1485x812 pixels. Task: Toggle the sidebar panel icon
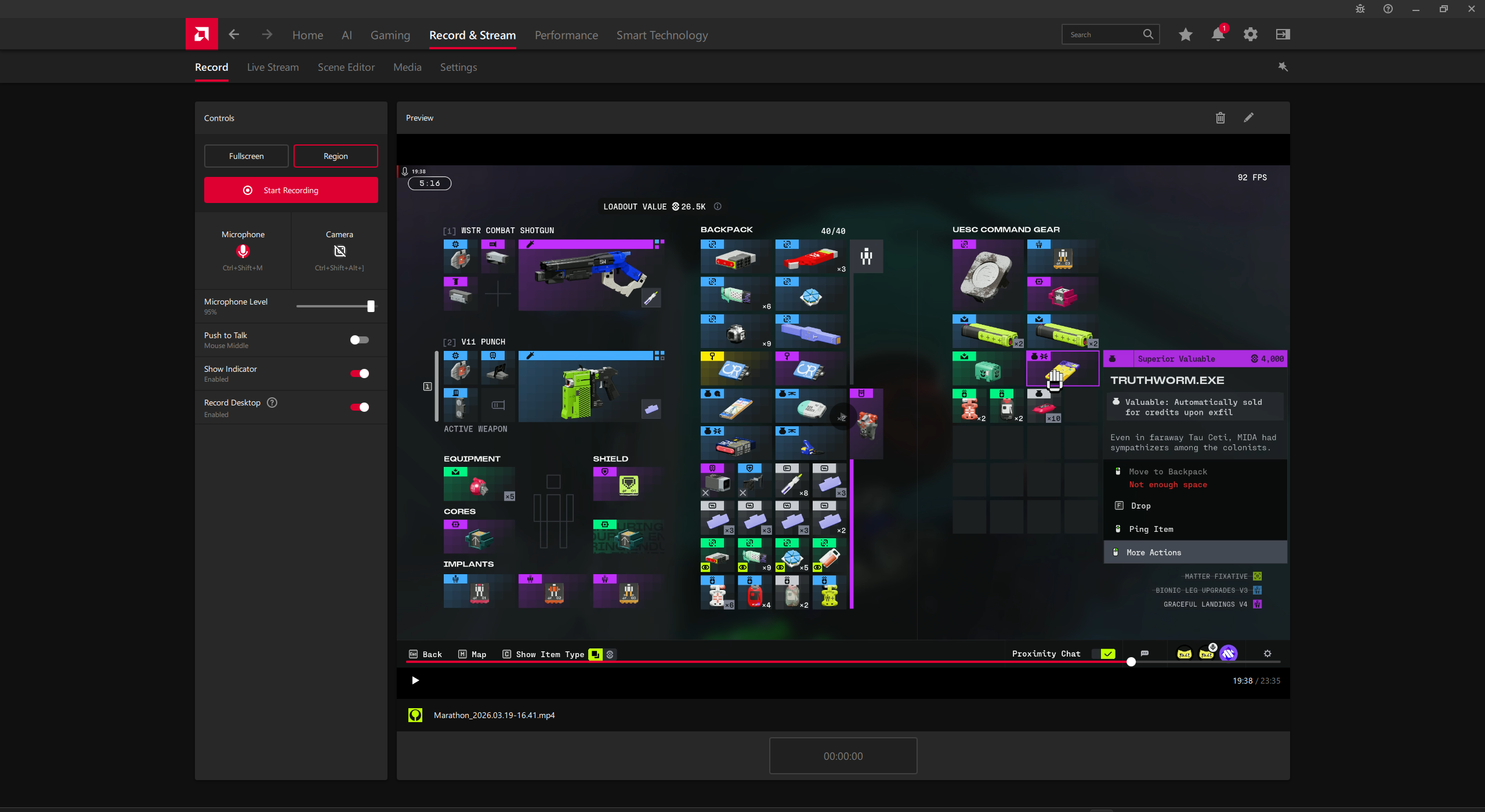pyautogui.click(x=1283, y=35)
